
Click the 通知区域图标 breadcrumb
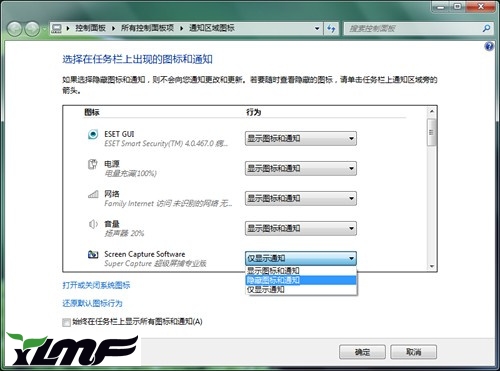tap(212, 28)
